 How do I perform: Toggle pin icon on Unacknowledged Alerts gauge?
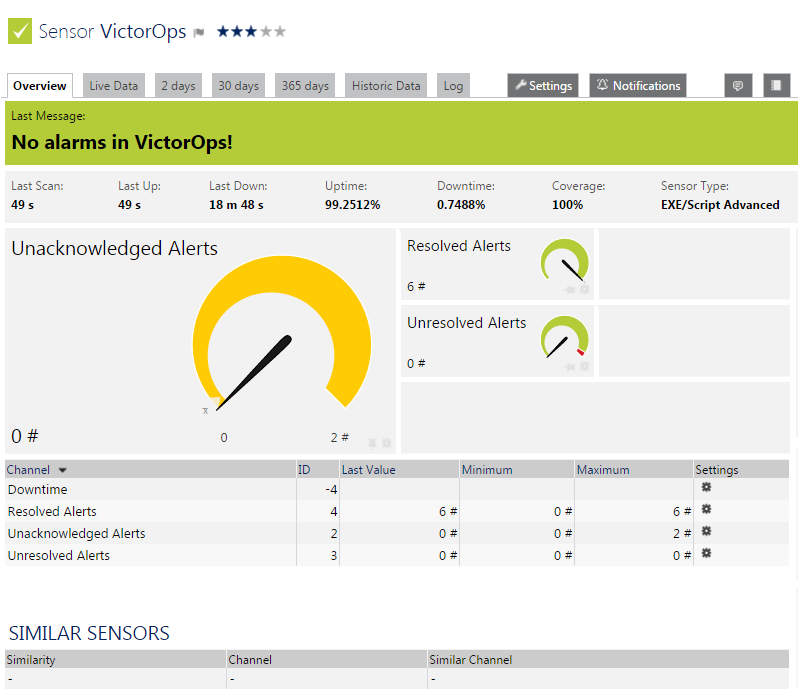click(373, 443)
